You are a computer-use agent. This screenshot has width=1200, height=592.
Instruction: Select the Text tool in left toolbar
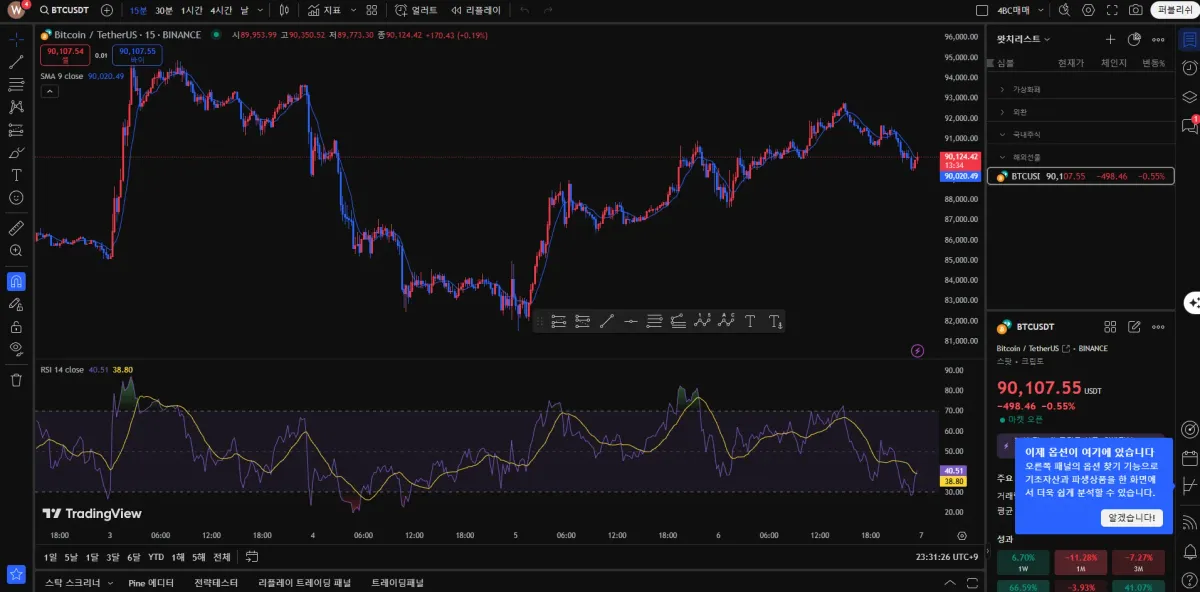pos(16,175)
